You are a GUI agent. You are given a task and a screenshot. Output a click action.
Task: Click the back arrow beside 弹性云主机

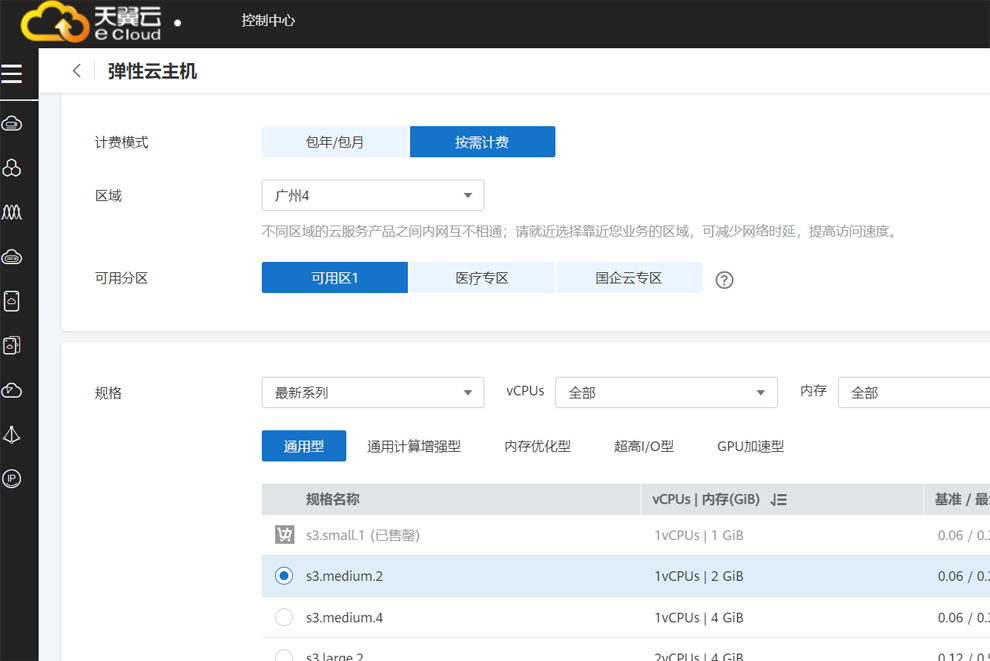(76, 71)
